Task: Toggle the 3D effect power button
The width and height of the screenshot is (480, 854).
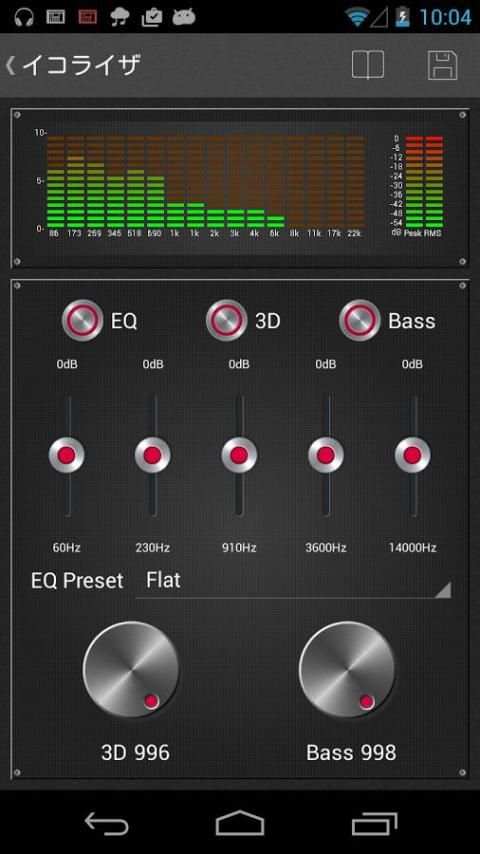Action: coord(227,320)
